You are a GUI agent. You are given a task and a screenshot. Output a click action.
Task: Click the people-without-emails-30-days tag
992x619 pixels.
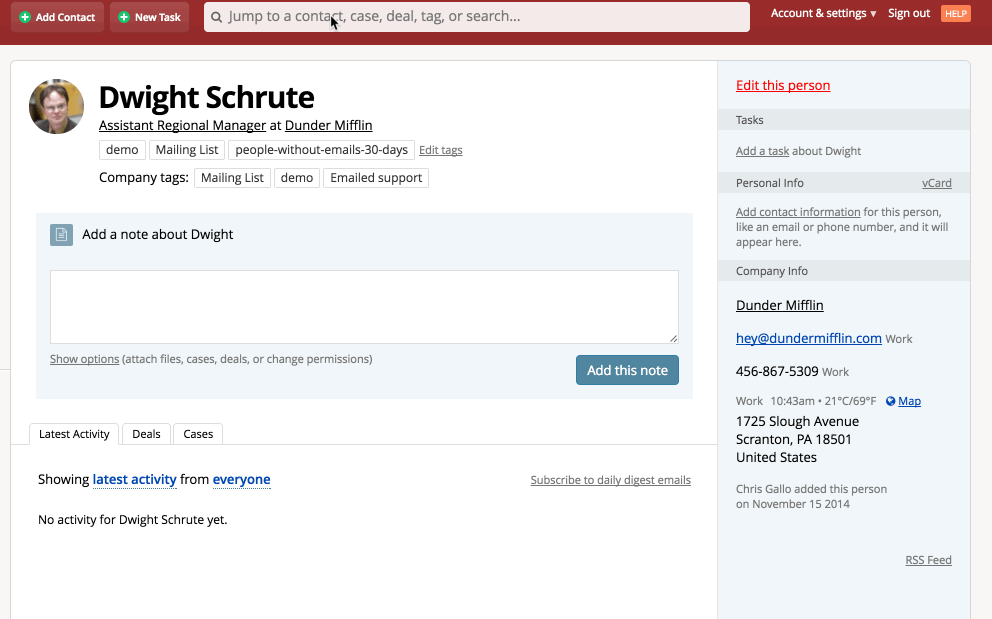click(x=321, y=150)
